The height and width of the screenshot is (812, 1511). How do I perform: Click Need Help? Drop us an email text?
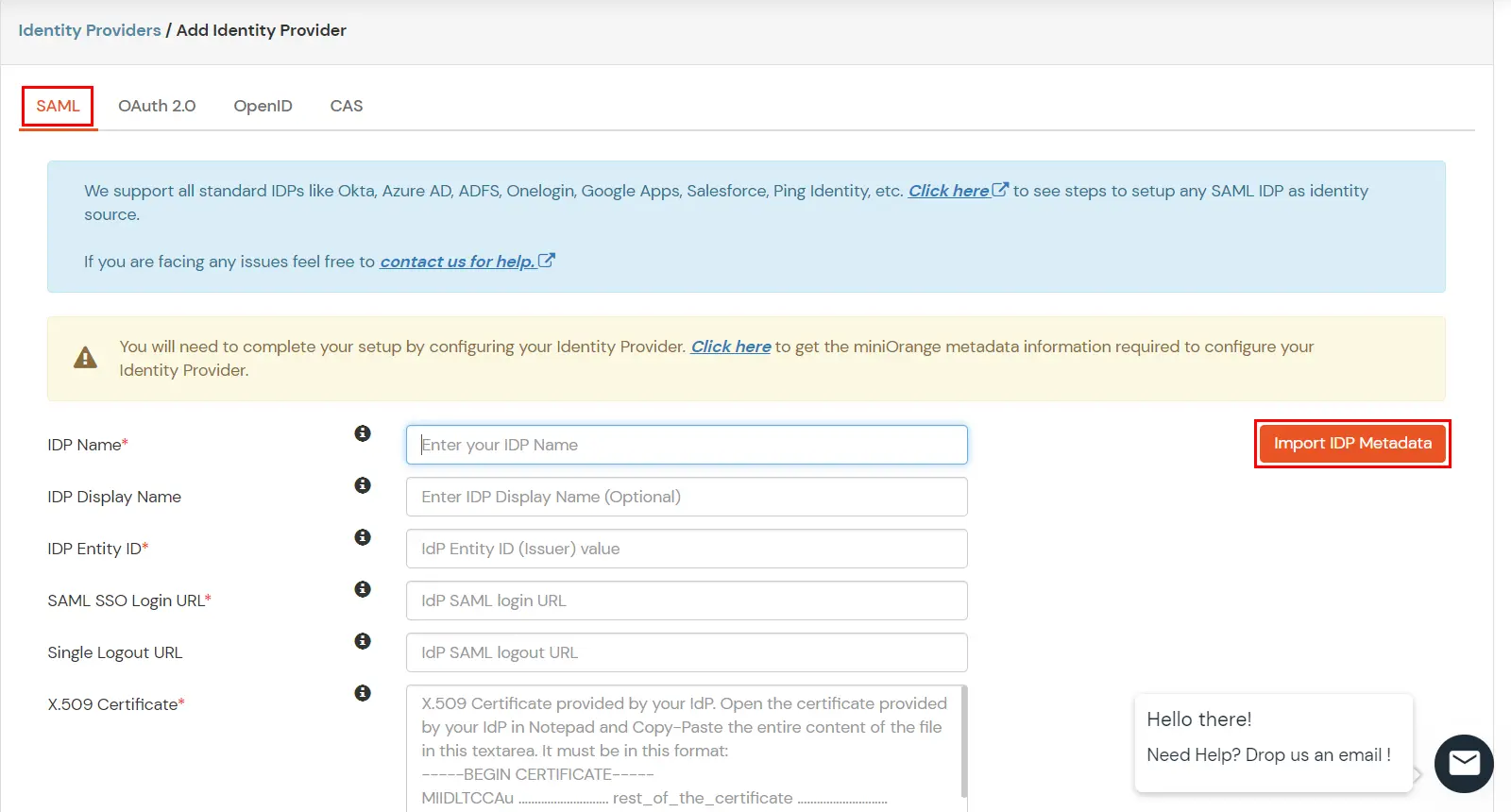1268,754
